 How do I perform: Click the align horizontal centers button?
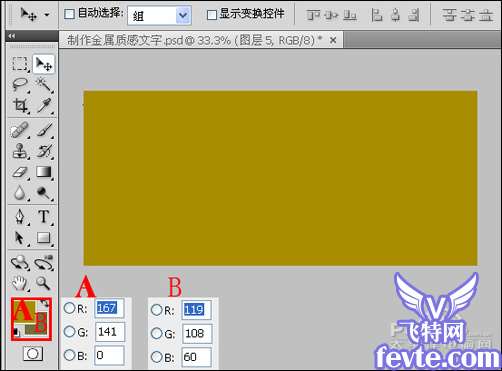tap(395, 15)
